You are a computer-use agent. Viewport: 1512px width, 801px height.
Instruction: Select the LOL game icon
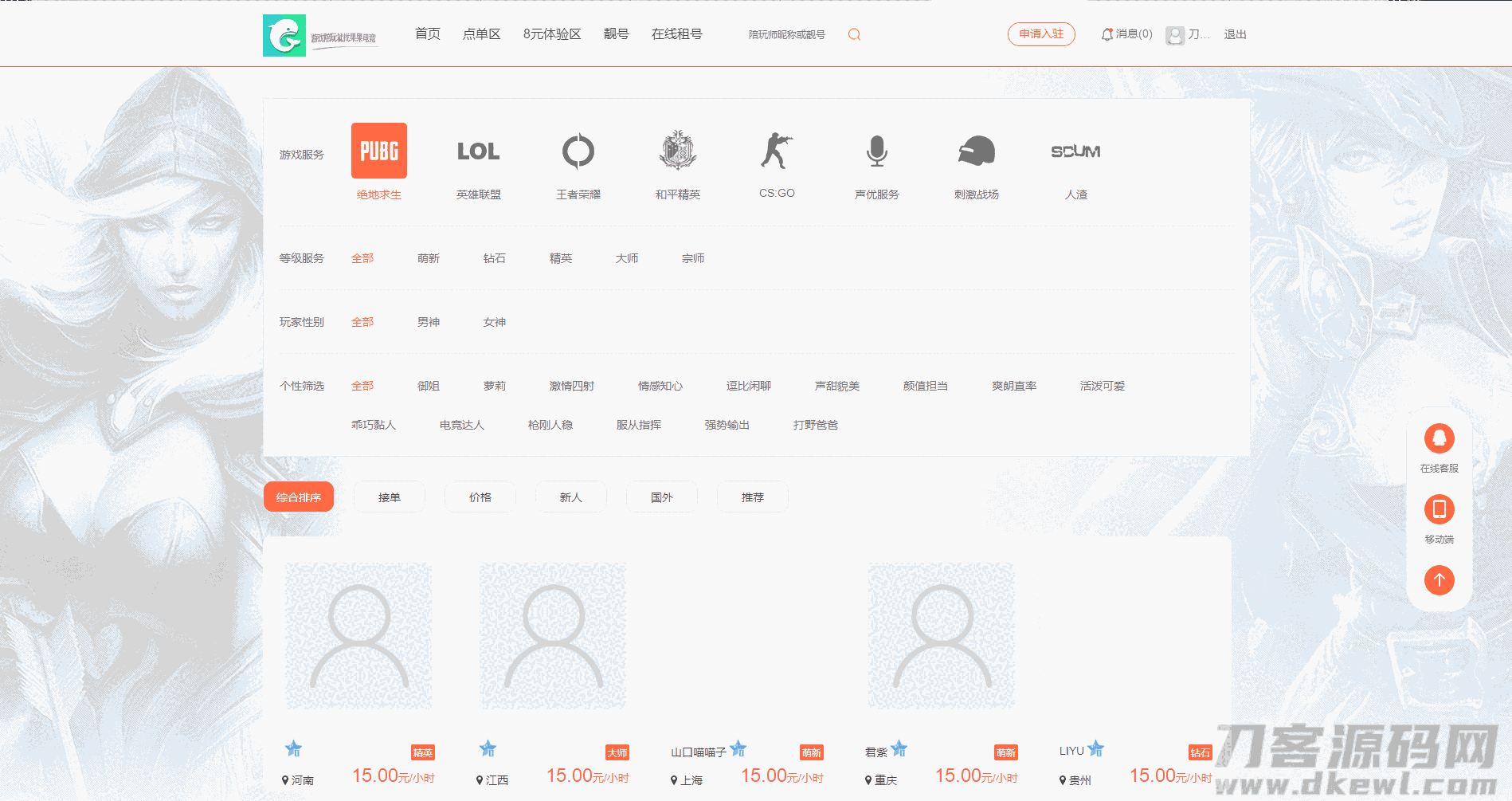coord(479,151)
